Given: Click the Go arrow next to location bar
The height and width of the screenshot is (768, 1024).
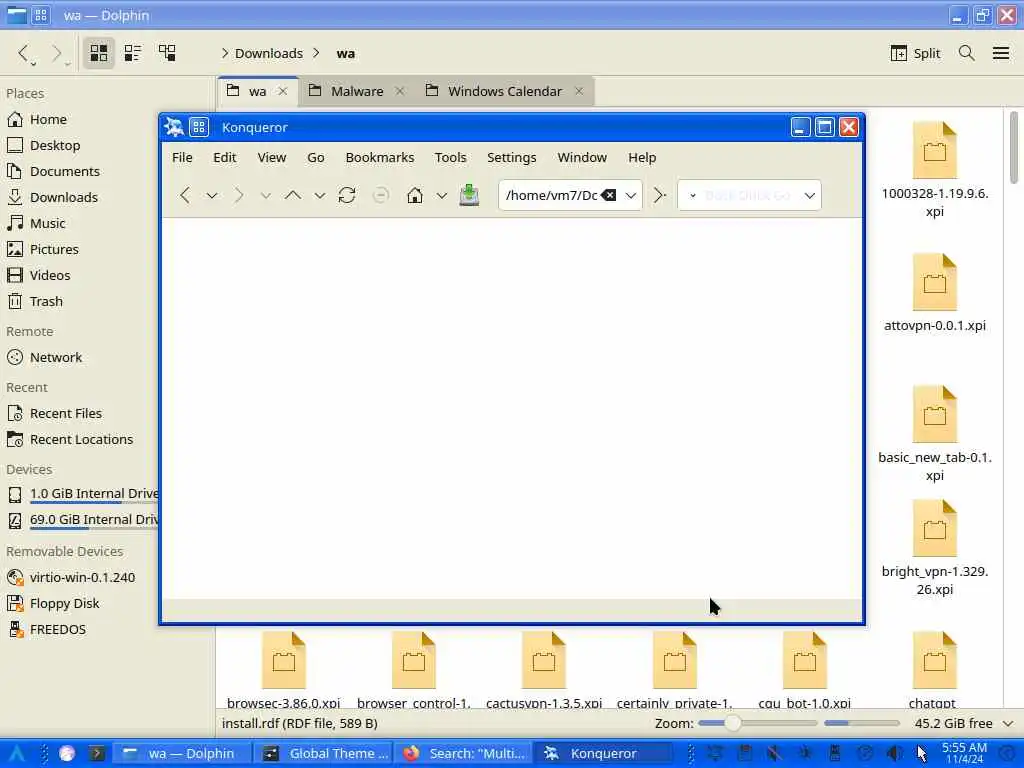Looking at the screenshot, I should pyautogui.click(x=660, y=195).
